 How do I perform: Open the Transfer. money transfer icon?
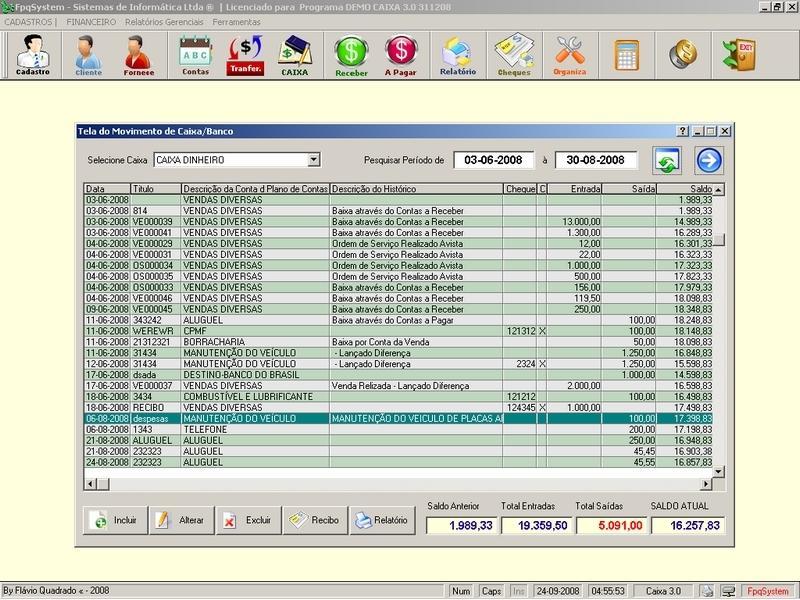(x=245, y=54)
